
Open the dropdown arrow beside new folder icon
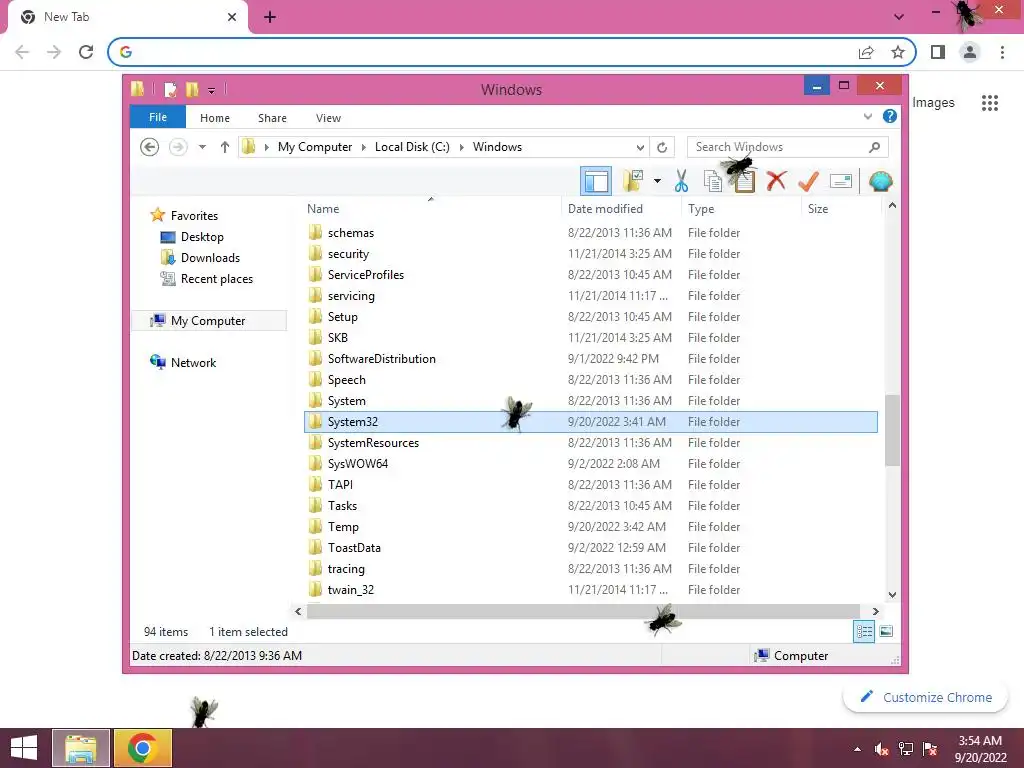657,181
